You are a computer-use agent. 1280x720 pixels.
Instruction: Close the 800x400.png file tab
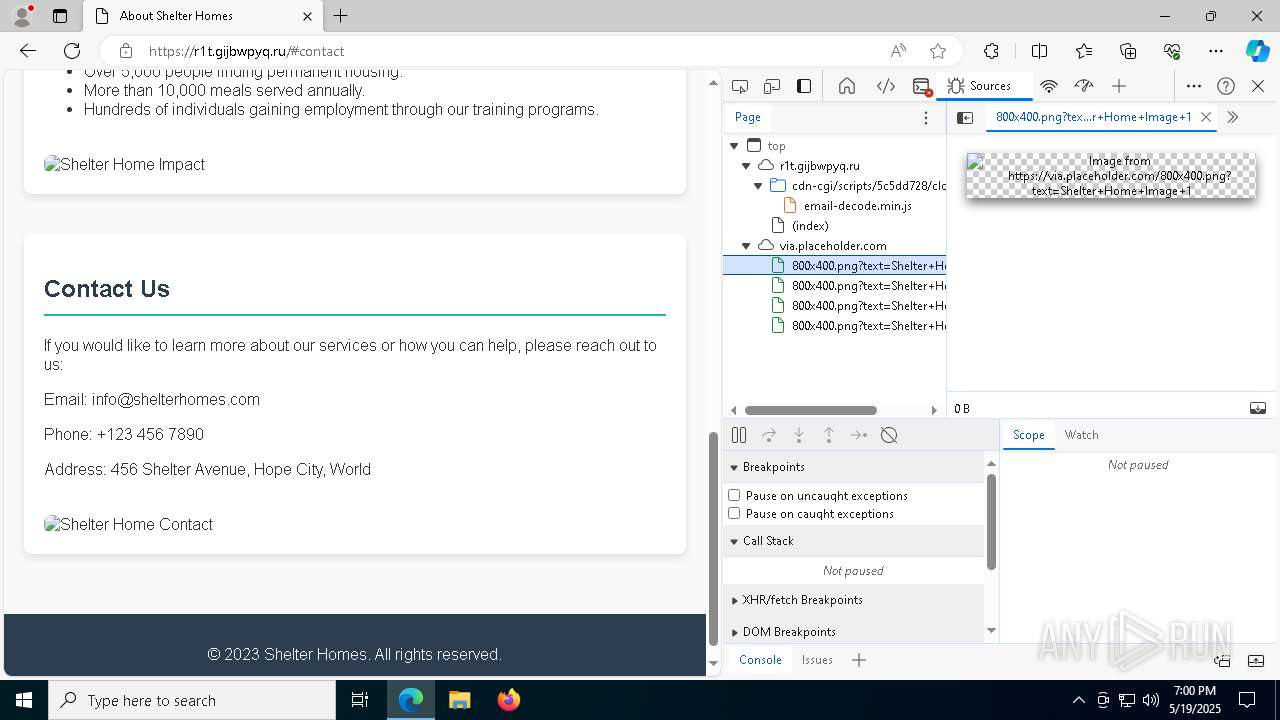[x=1206, y=117]
